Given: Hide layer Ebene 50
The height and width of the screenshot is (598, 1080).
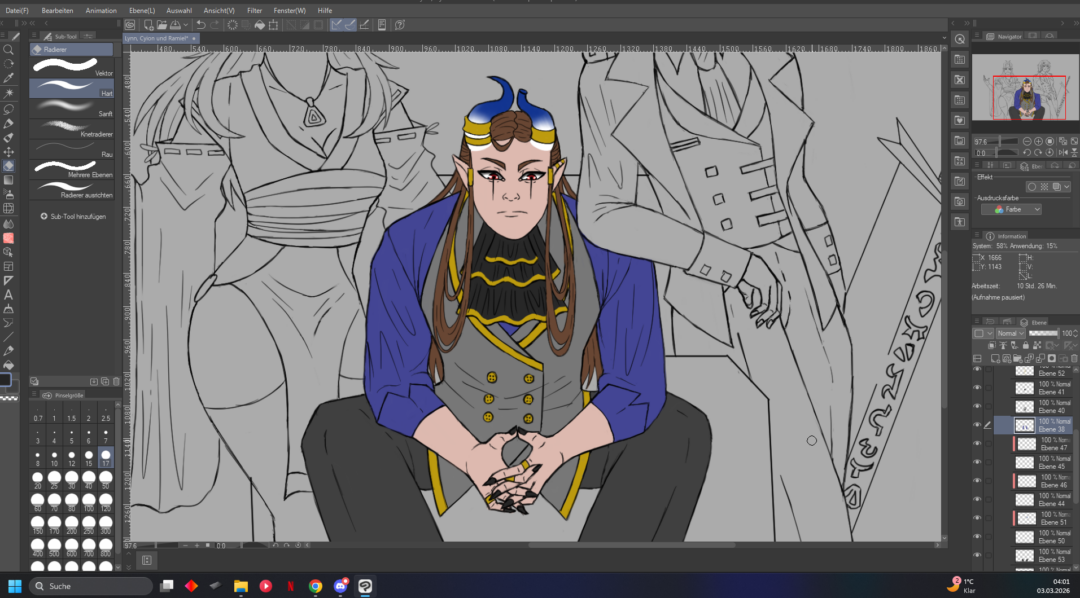Looking at the screenshot, I should (x=977, y=536).
